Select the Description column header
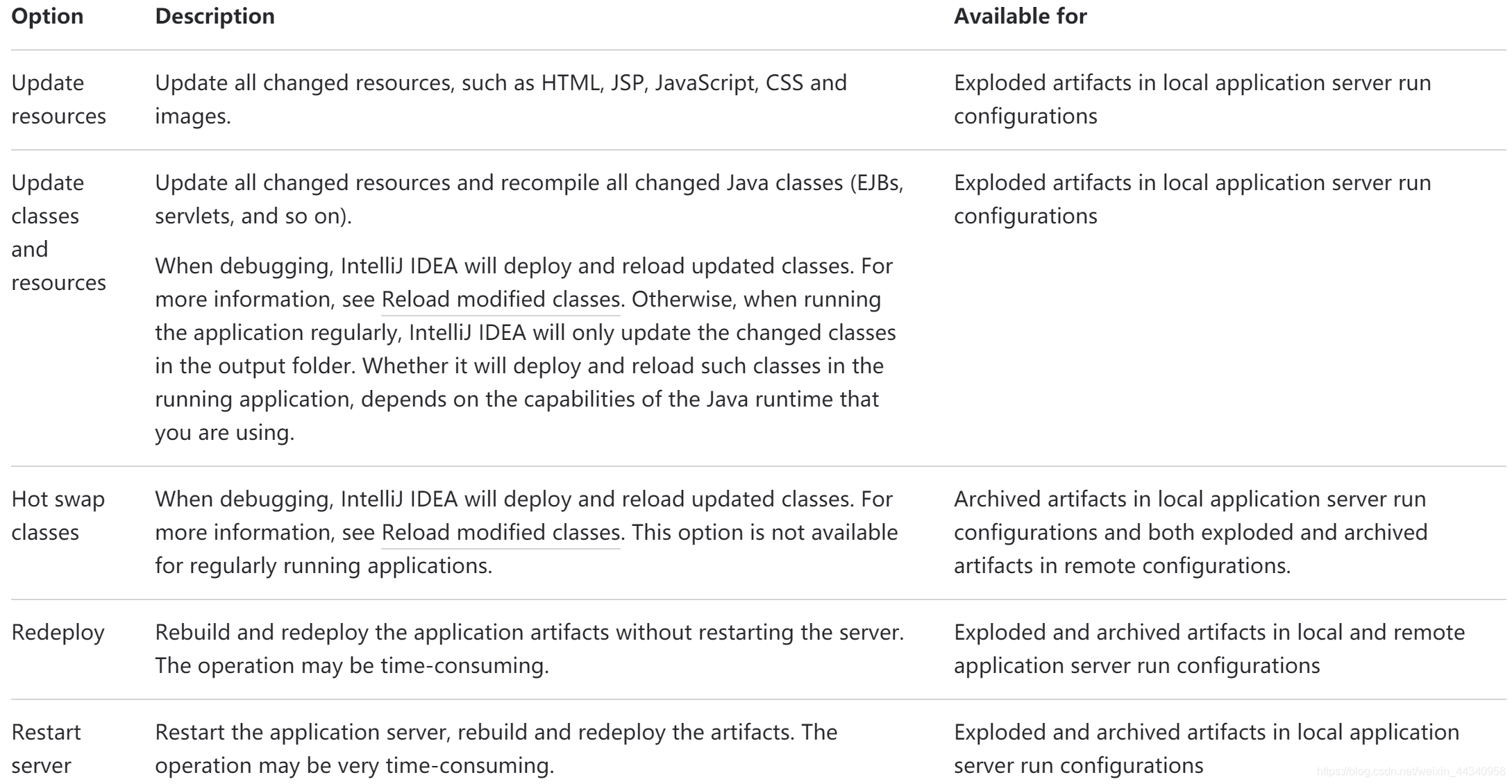Image resolution: width=1512 pixels, height=784 pixels. (215, 16)
